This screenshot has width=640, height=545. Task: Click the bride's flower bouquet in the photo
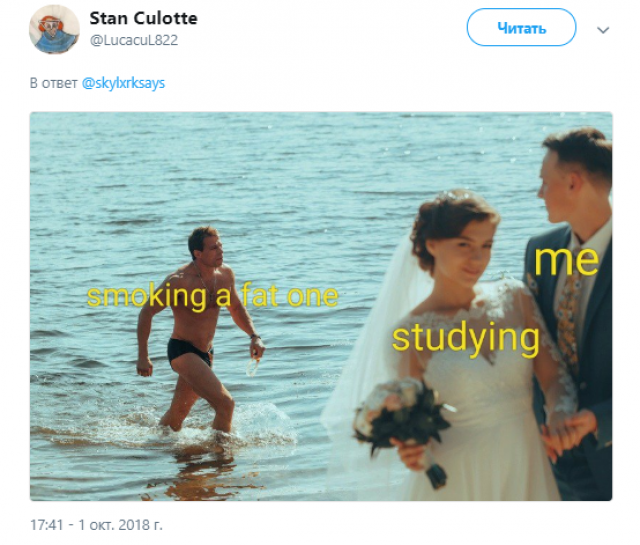pyautogui.click(x=404, y=420)
